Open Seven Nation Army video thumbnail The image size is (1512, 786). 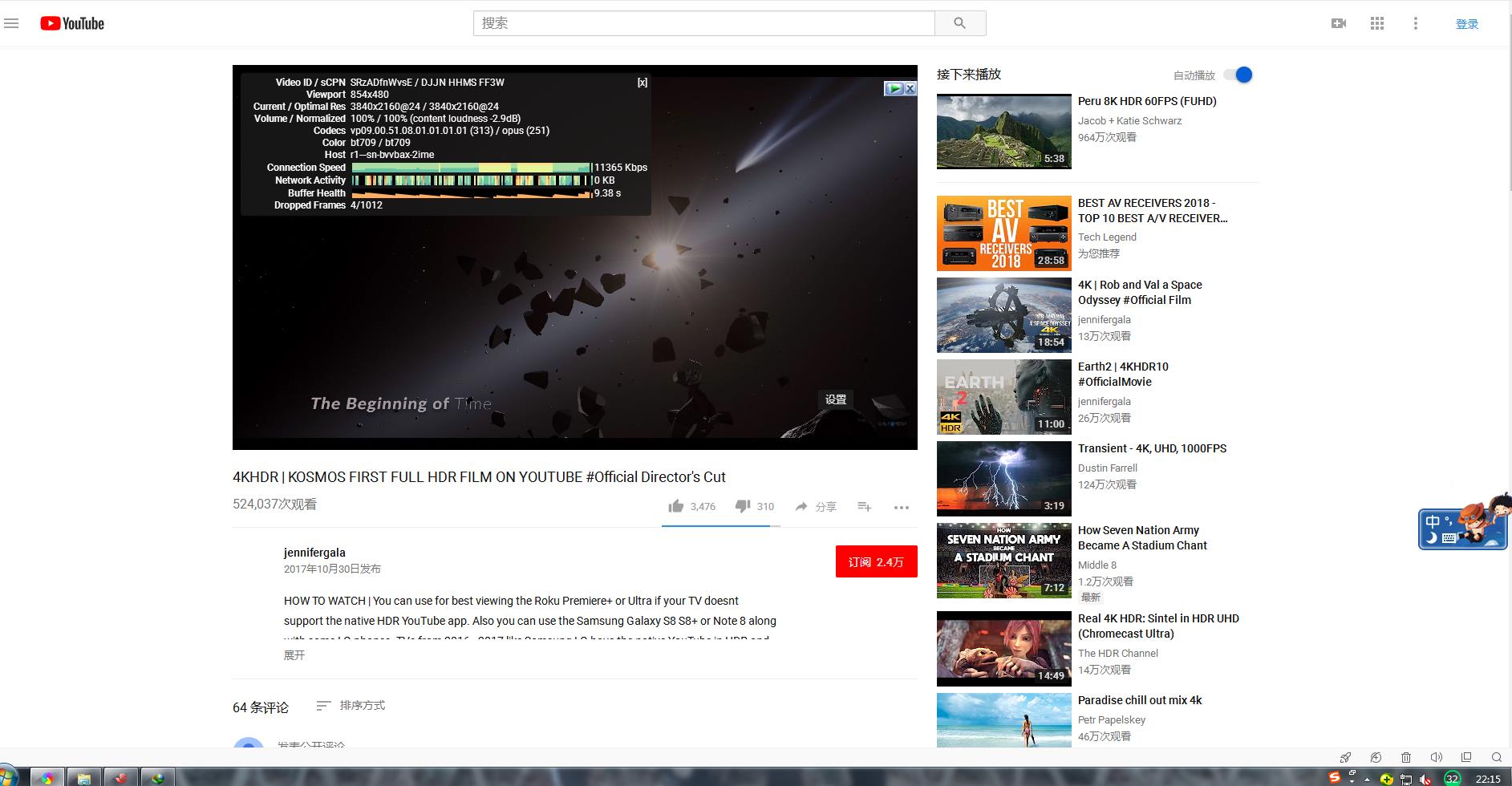[x=1004, y=561]
